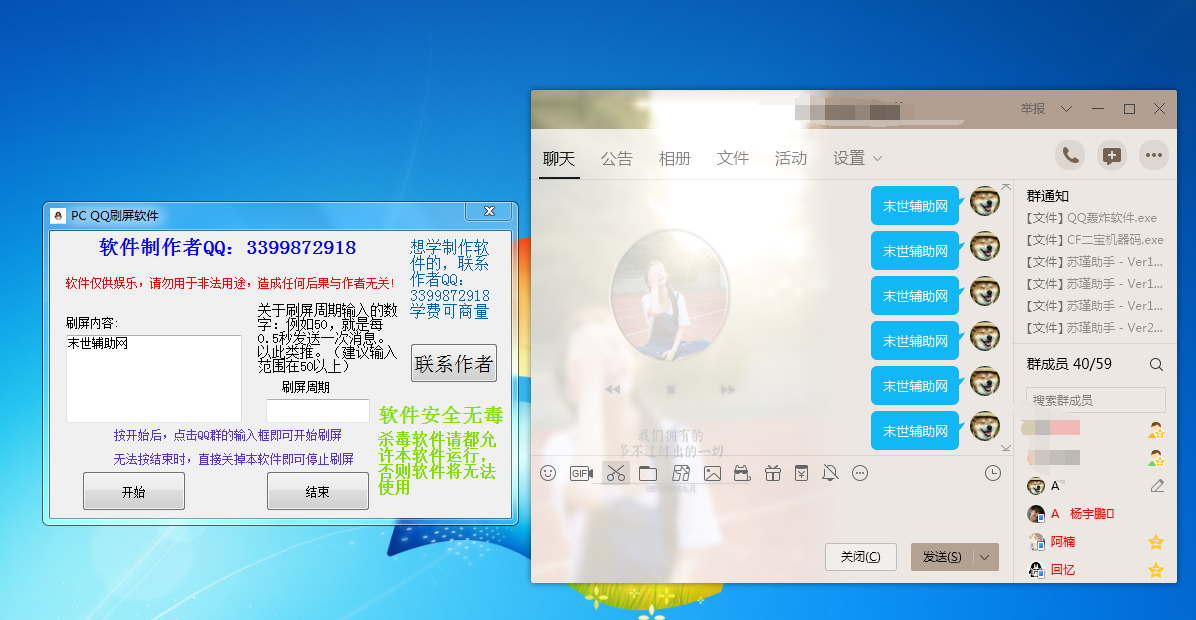
Task: Click the admin badge icon of second member
Action: click(x=1156, y=458)
